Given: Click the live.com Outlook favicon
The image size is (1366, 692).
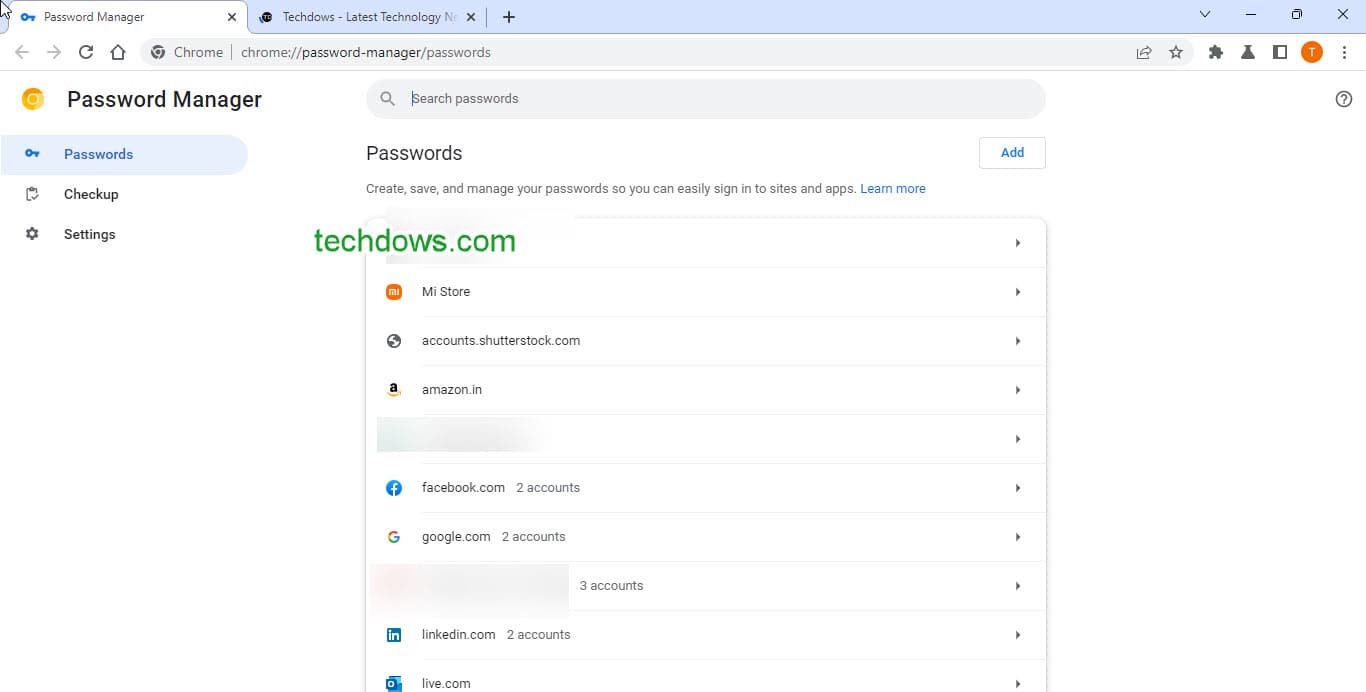Looking at the screenshot, I should (394, 684).
